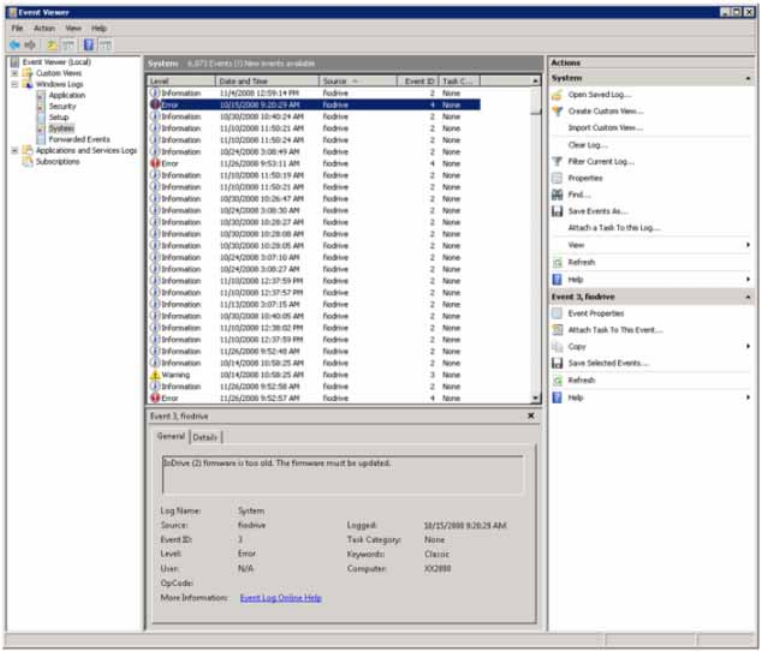Collapse the Windows Logs tree node
This screenshot has width=761, height=651.
[14, 84]
